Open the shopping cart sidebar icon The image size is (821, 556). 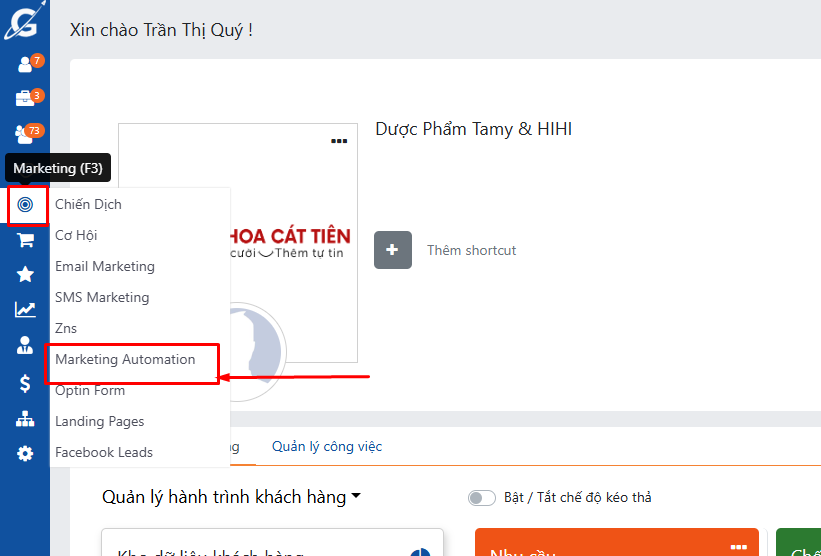(25, 240)
